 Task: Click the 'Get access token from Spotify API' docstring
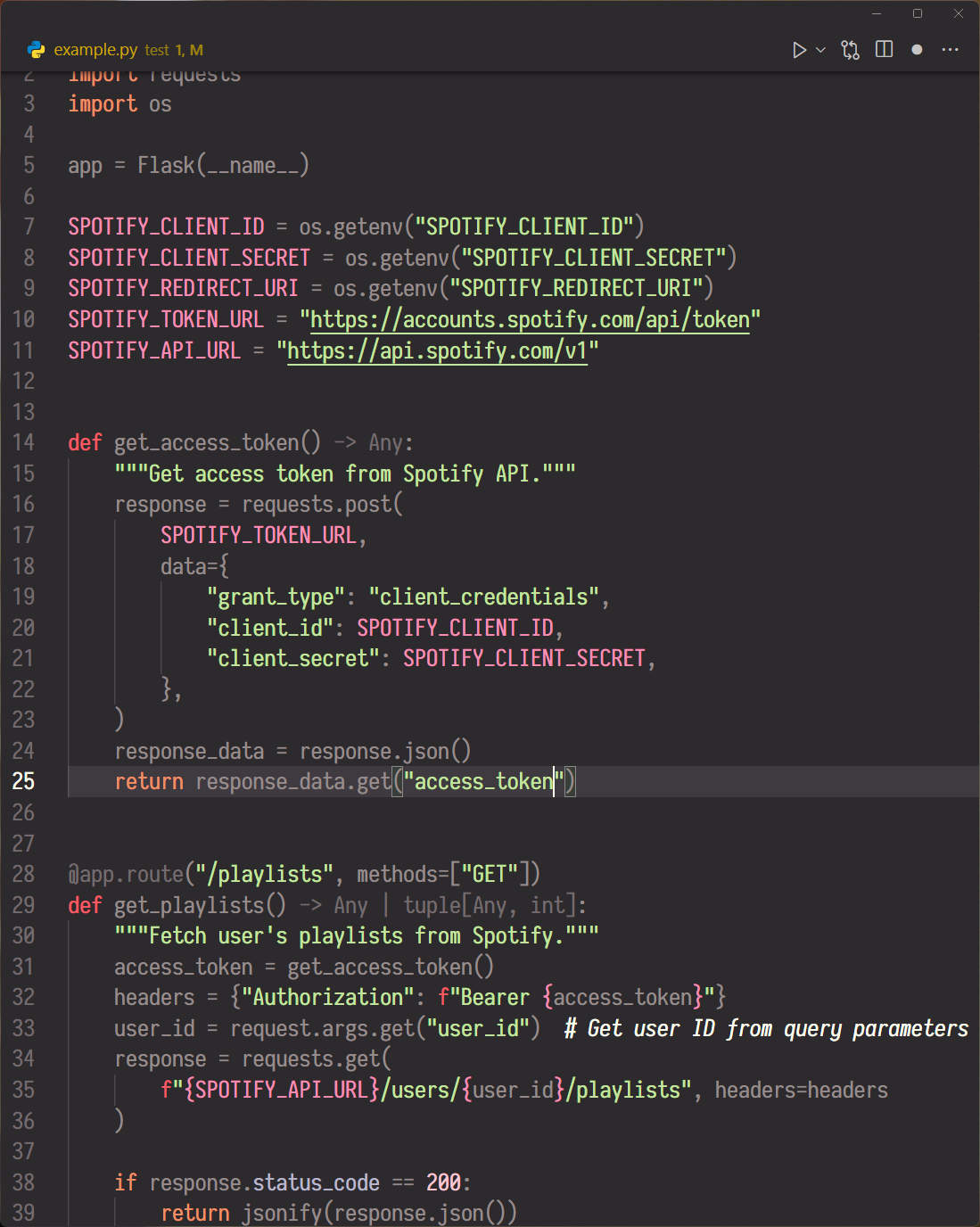[345, 474]
